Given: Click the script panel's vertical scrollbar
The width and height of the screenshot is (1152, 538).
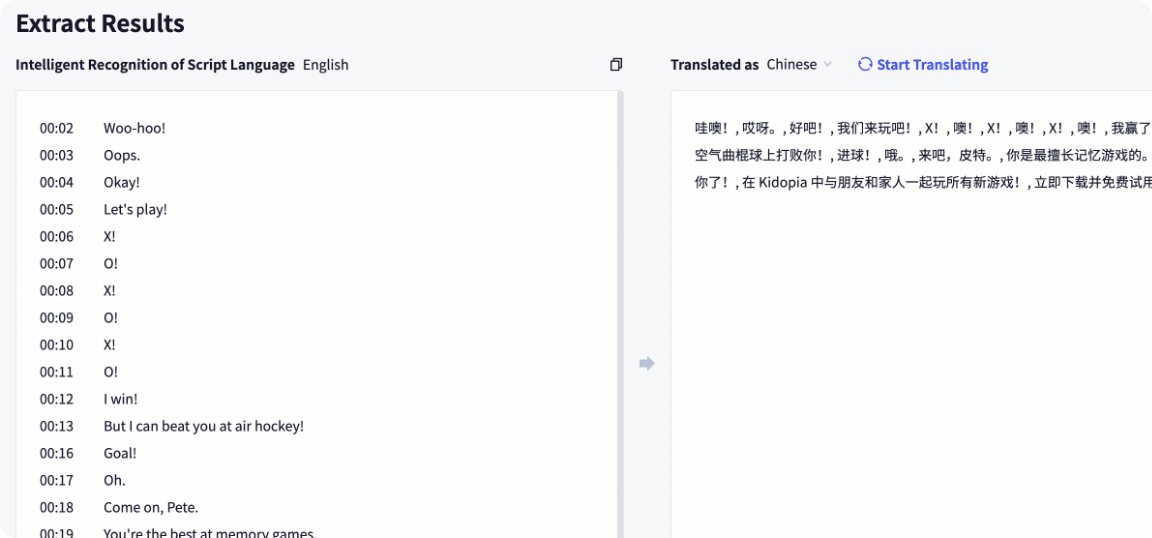Looking at the screenshot, I should [620, 300].
